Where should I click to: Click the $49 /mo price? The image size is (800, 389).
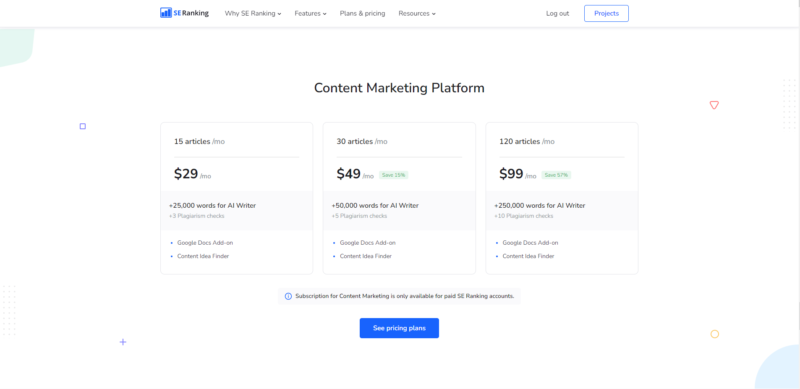coord(355,174)
